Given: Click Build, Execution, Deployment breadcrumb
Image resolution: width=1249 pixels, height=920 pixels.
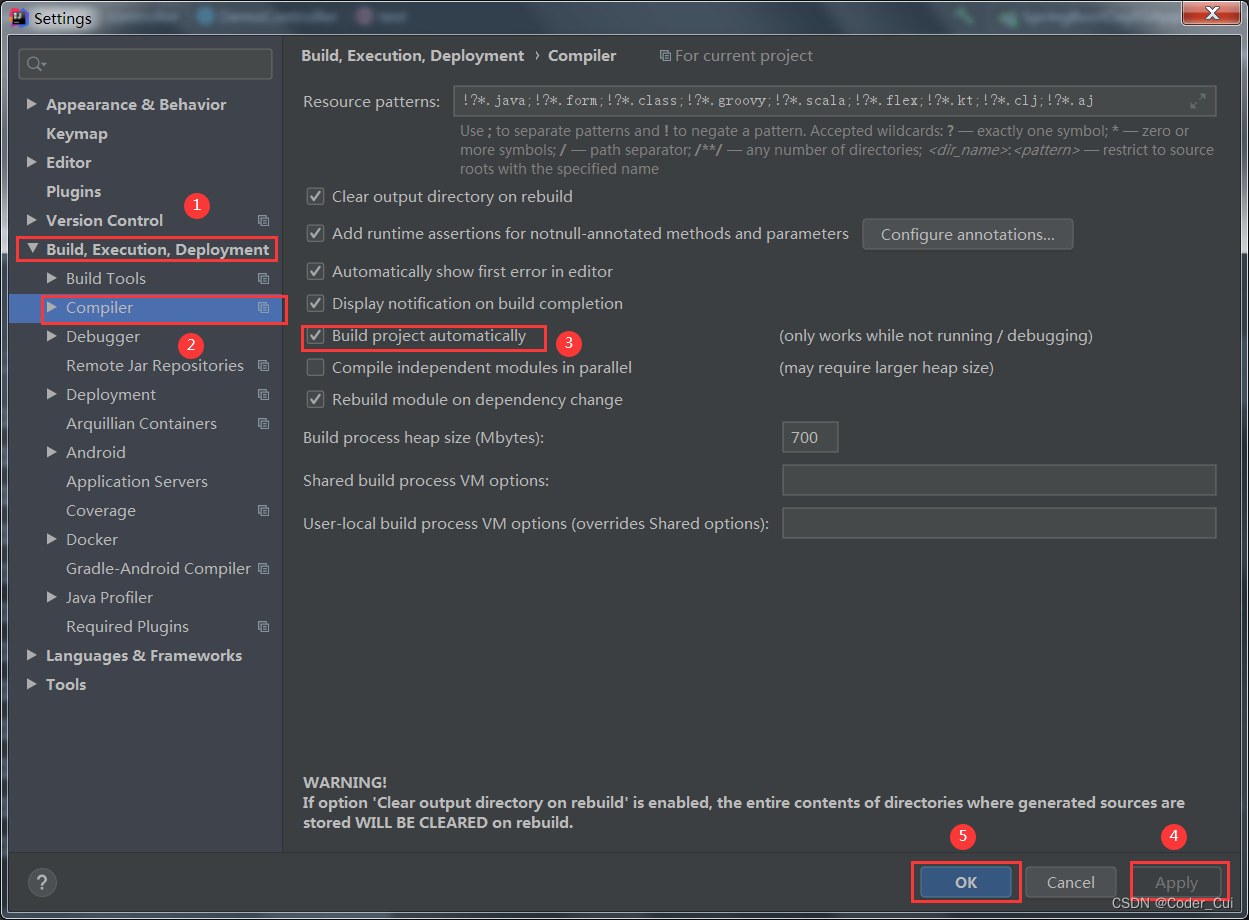Looking at the screenshot, I should pos(413,56).
